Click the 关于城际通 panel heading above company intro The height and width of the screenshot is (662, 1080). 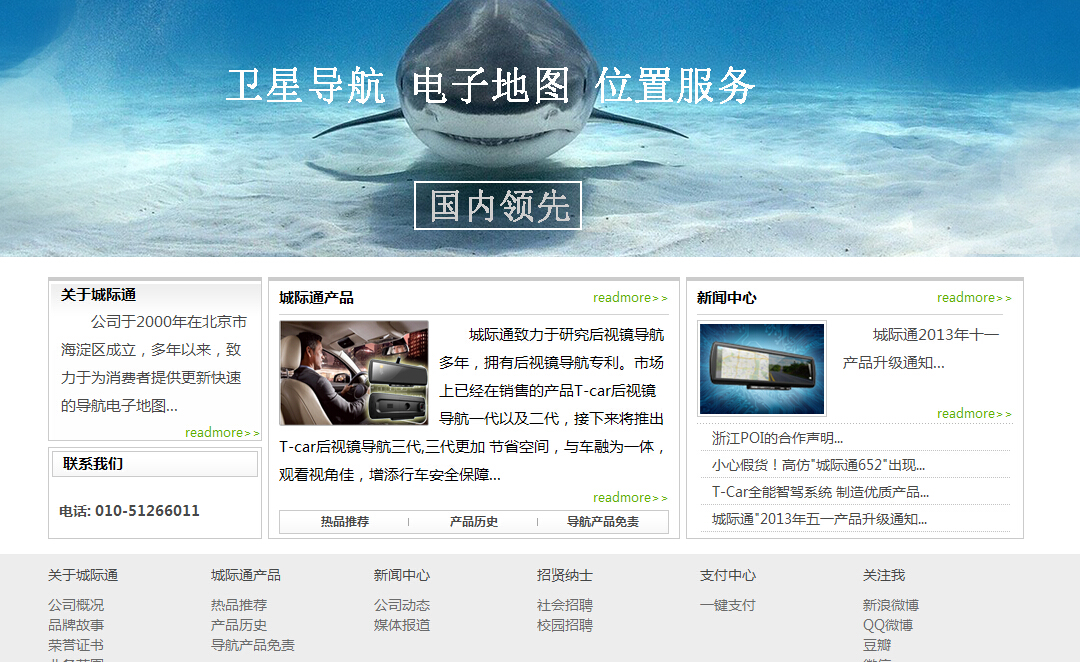98,295
